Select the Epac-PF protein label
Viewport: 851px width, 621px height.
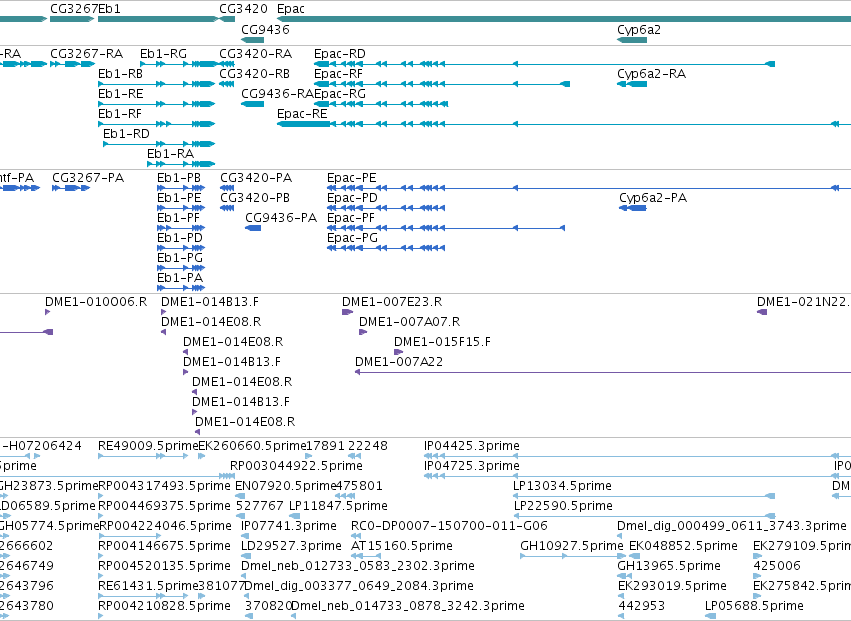[351, 218]
